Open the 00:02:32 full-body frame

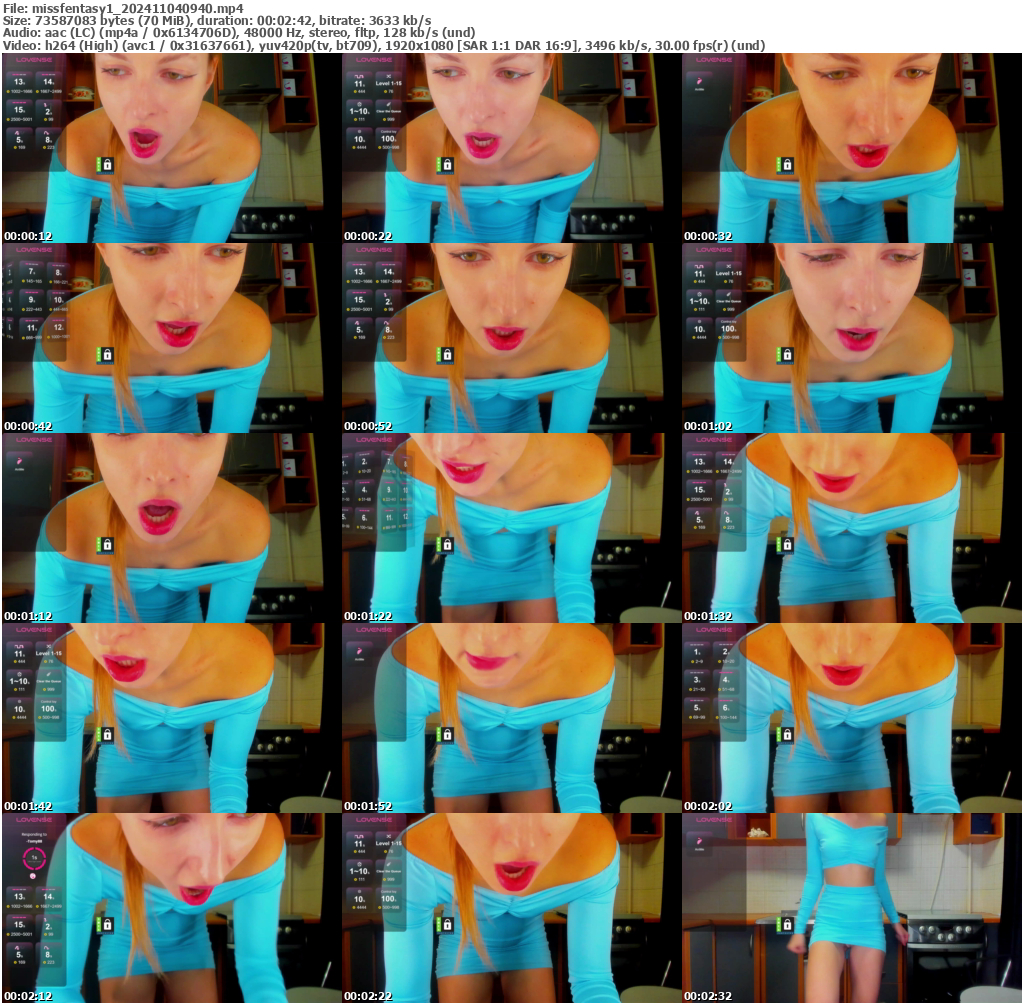click(850, 905)
